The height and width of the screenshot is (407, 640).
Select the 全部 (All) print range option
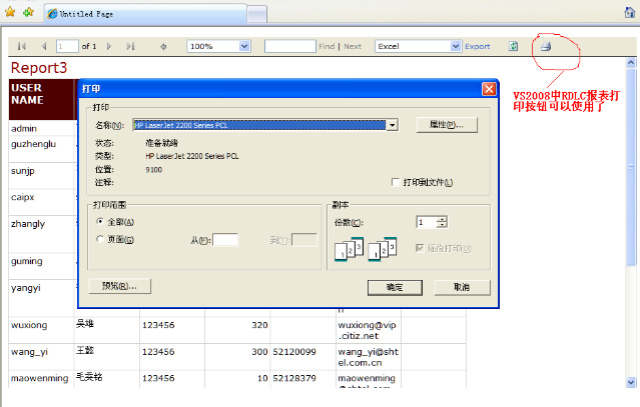tap(100, 221)
